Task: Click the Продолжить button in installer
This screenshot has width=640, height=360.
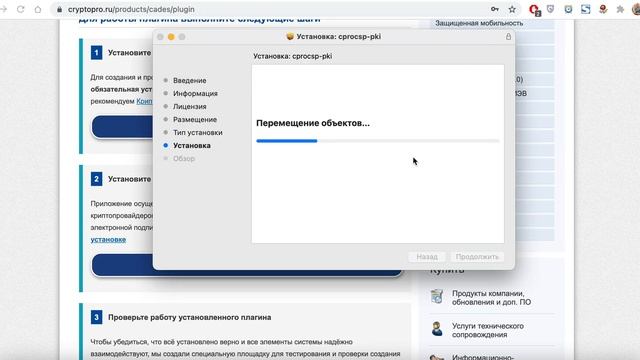Action: pos(477,257)
